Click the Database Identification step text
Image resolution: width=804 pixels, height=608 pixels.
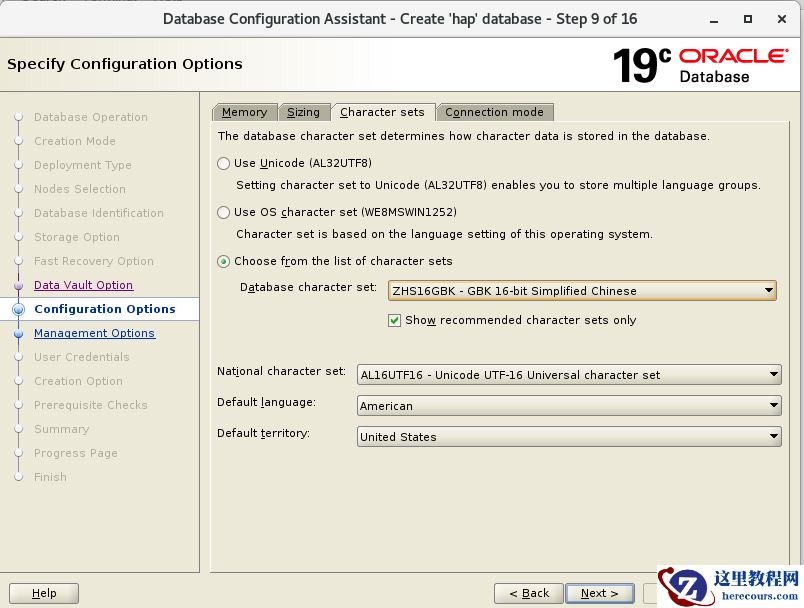point(99,213)
